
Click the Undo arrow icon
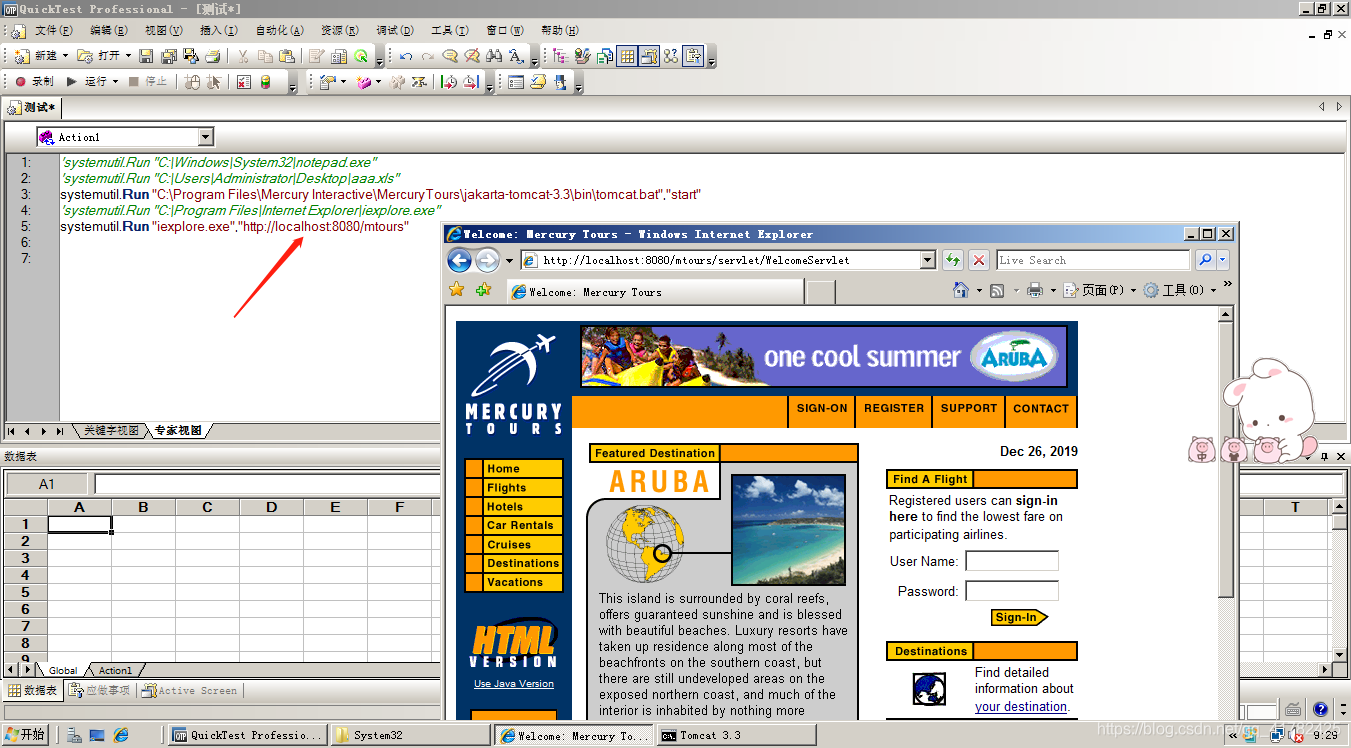click(x=405, y=57)
